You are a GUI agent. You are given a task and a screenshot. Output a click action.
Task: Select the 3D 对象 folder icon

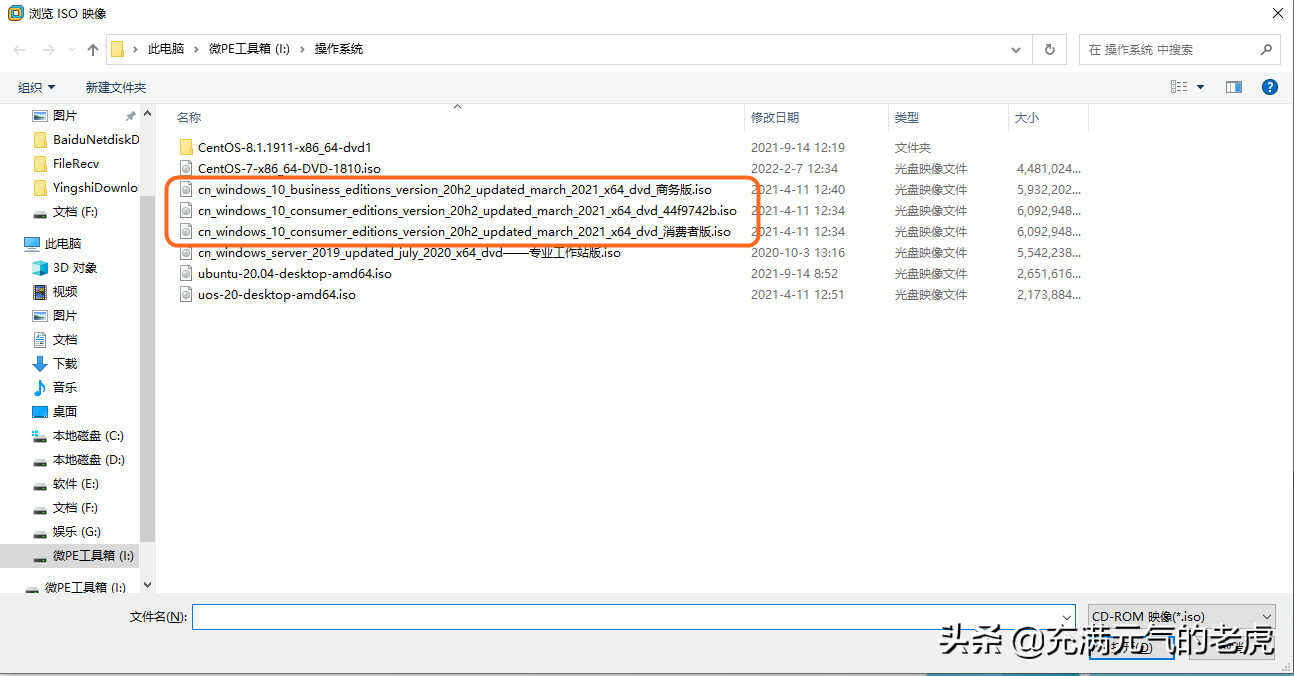click(x=40, y=267)
